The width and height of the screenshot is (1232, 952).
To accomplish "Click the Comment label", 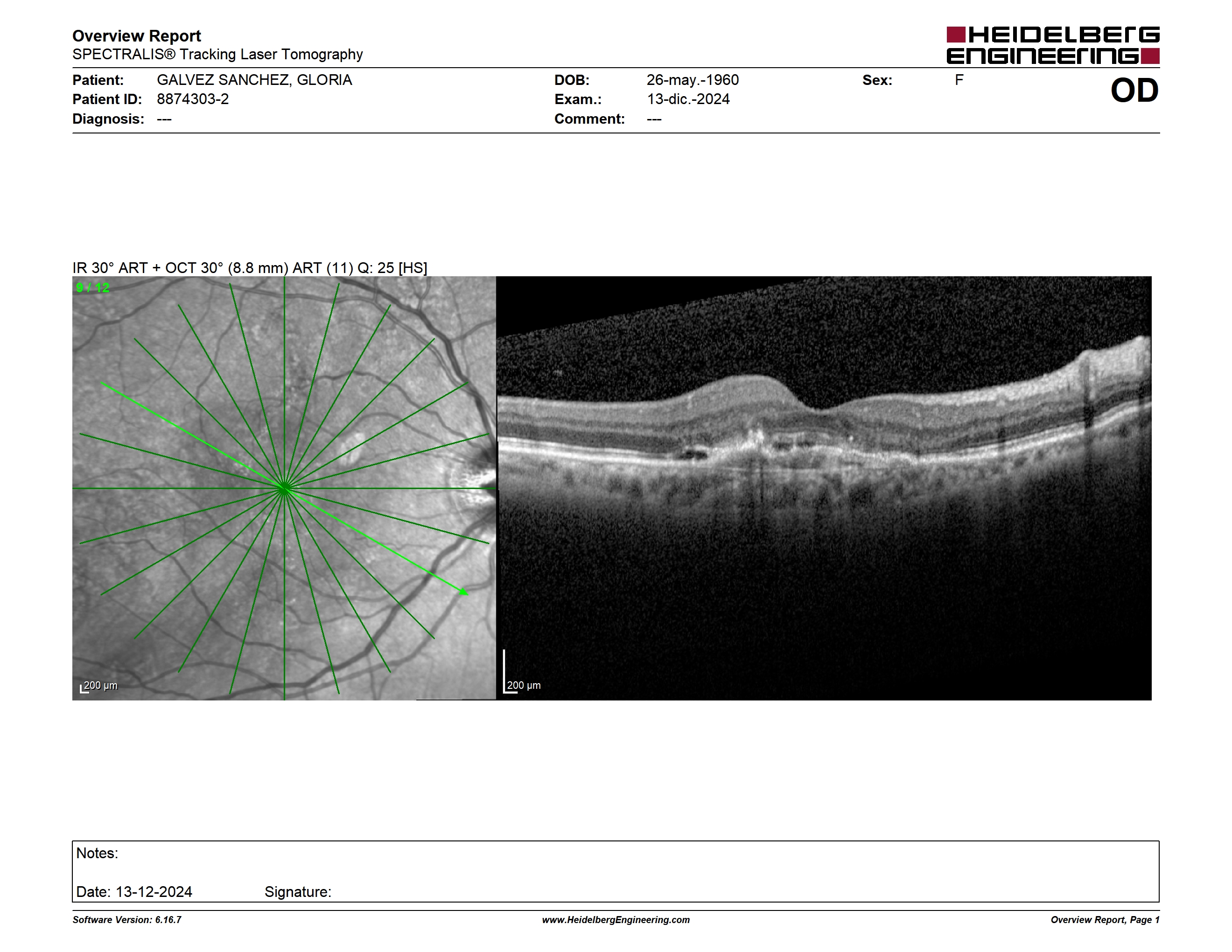I will click(x=589, y=119).
